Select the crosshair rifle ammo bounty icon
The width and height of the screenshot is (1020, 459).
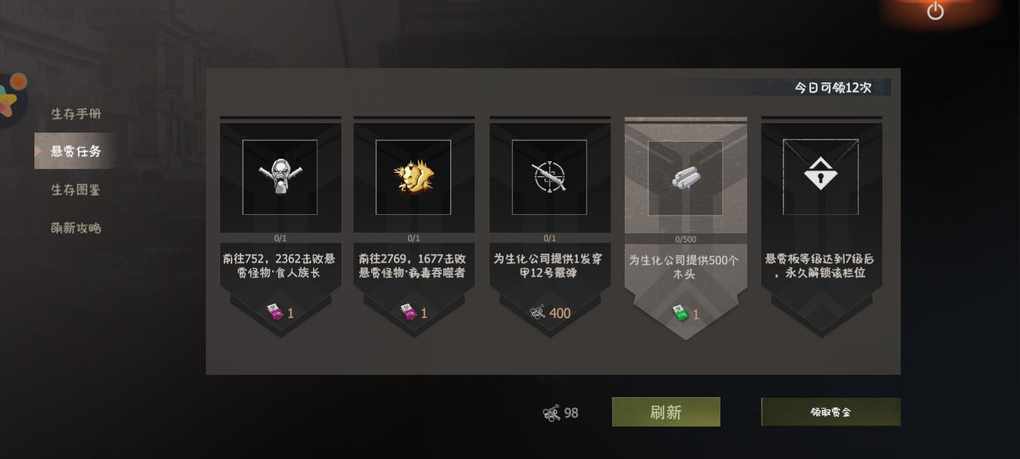549,177
